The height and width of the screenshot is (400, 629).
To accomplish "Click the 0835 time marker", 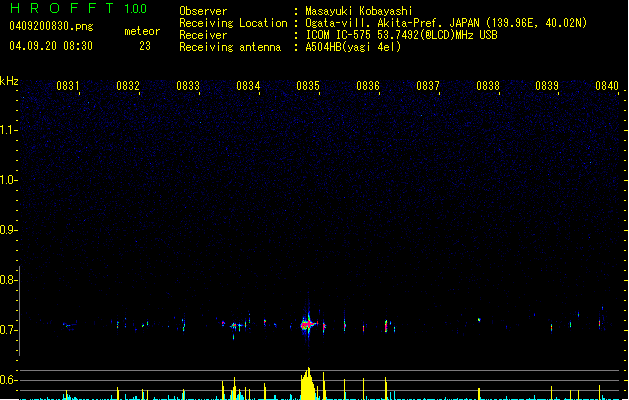I will tap(308, 86).
